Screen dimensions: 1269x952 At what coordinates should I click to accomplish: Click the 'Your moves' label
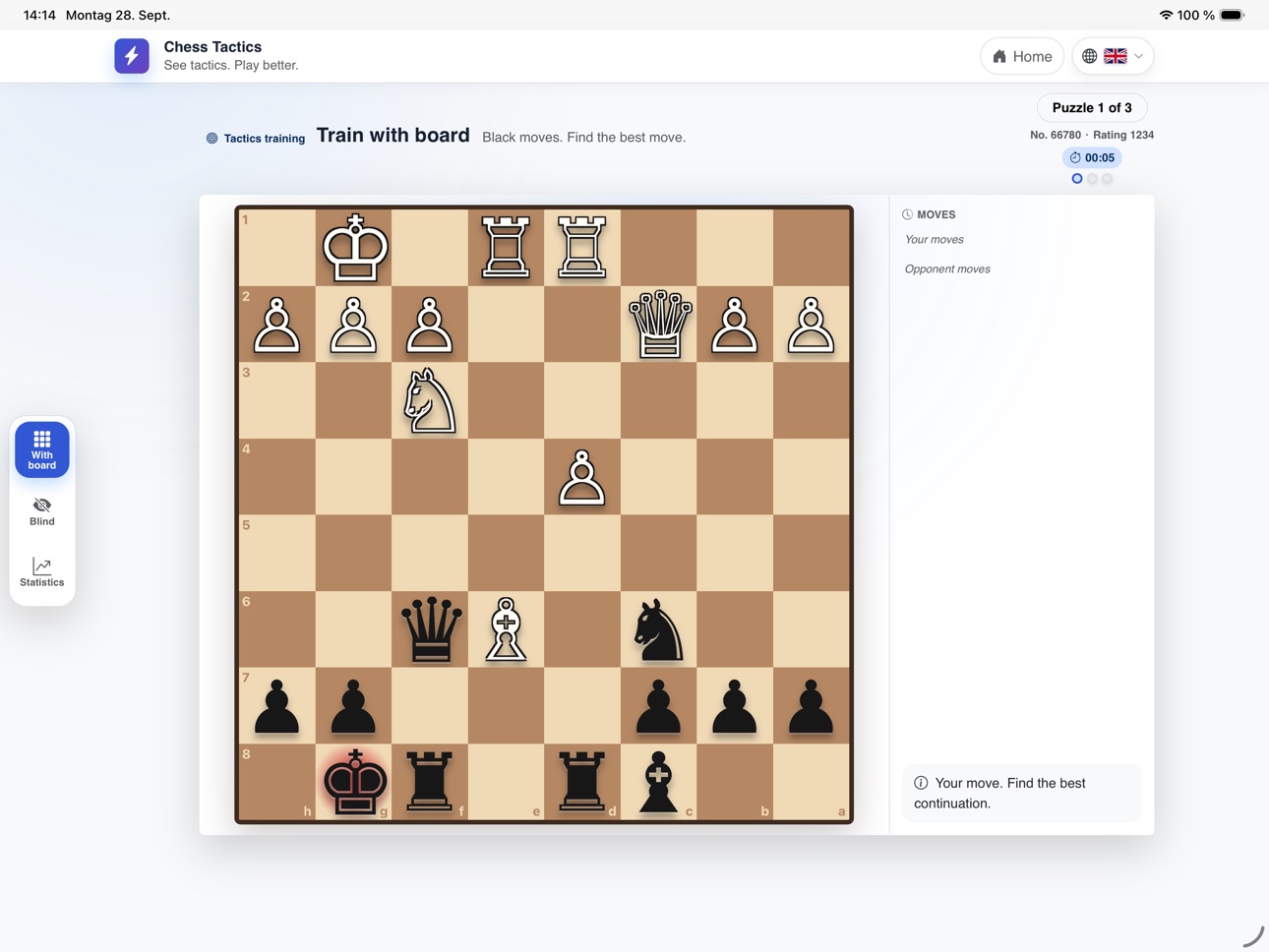pyautogui.click(x=935, y=240)
